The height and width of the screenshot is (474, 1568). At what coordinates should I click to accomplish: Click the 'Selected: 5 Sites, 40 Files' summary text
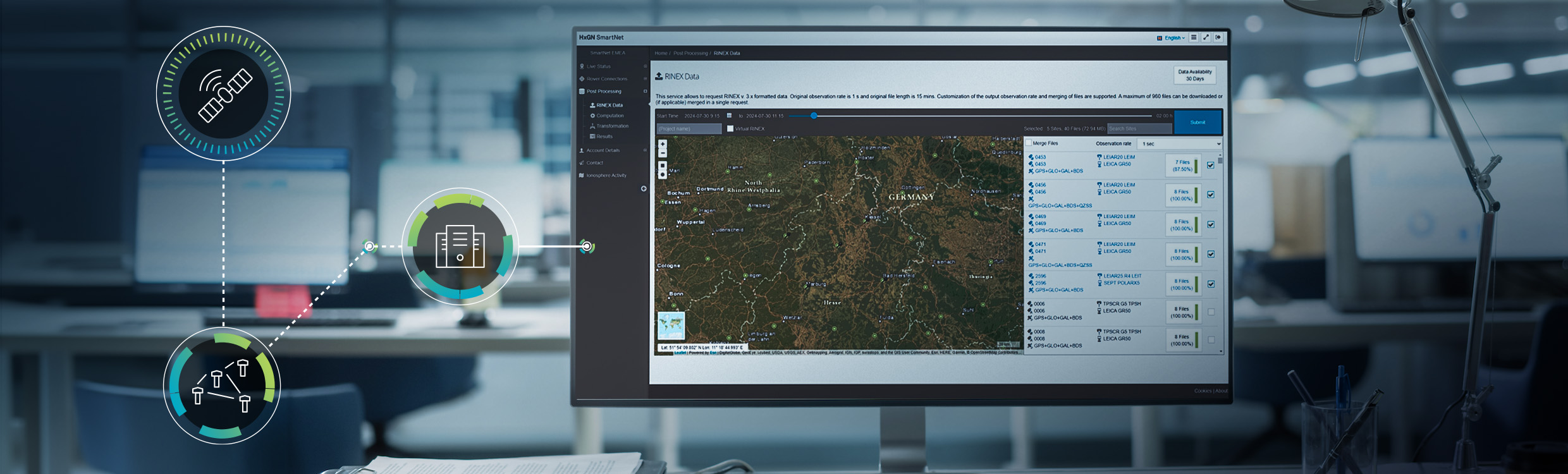(1064, 129)
